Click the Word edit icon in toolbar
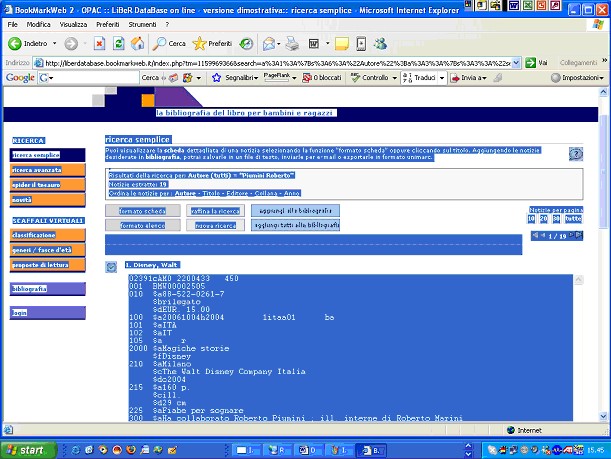 coord(314,44)
